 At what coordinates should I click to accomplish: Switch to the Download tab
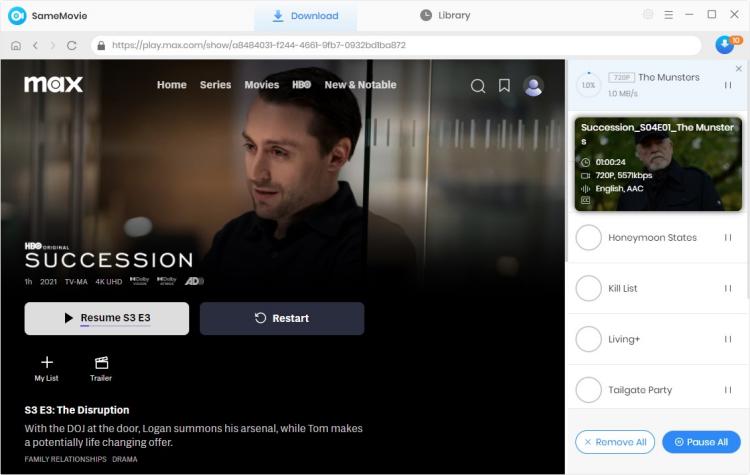pyautogui.click(x=306, y=16)
